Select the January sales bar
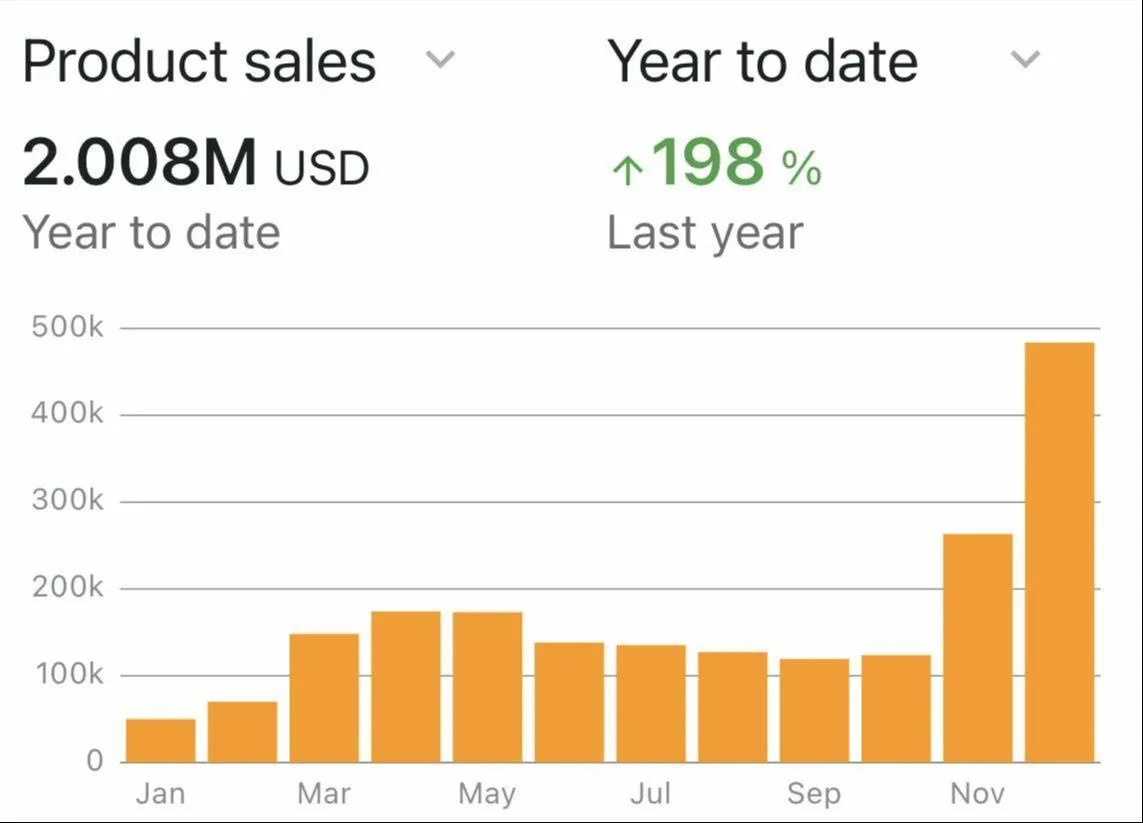 click(161, 740)
